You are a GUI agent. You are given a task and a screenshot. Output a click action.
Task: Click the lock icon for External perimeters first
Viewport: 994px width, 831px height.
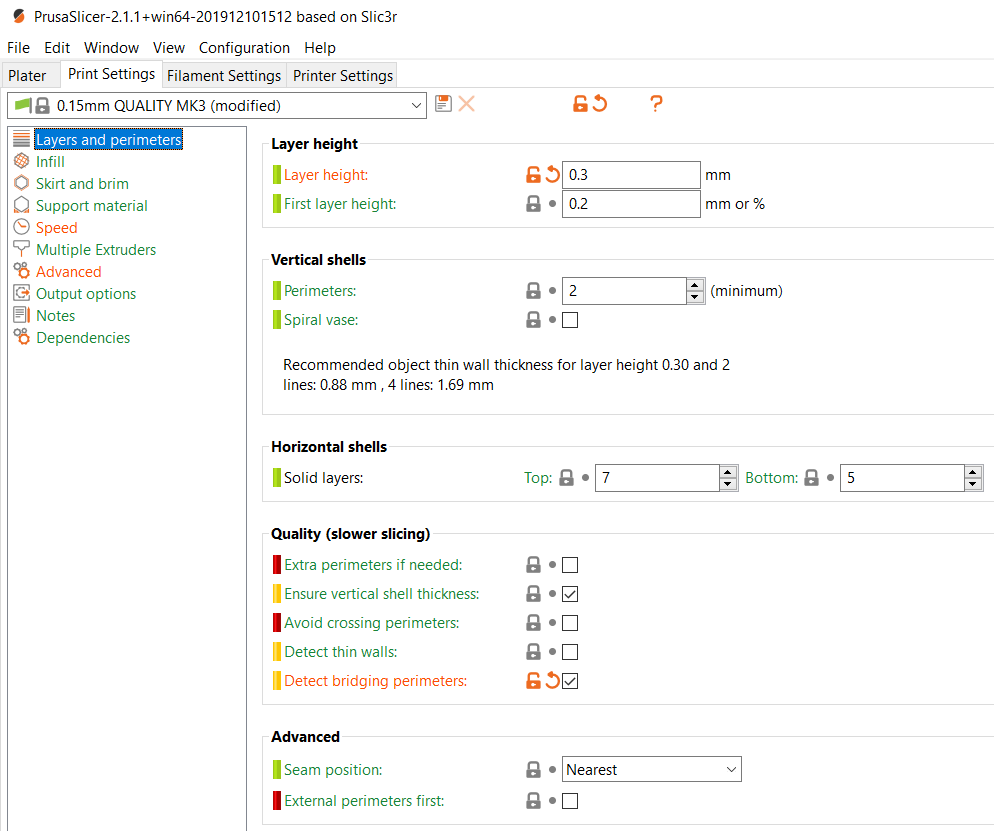click(533, 801)
